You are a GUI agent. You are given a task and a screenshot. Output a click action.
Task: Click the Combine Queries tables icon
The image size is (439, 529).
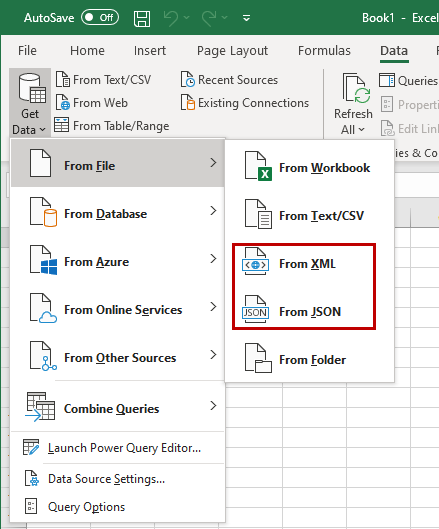(x=40, y=407)
